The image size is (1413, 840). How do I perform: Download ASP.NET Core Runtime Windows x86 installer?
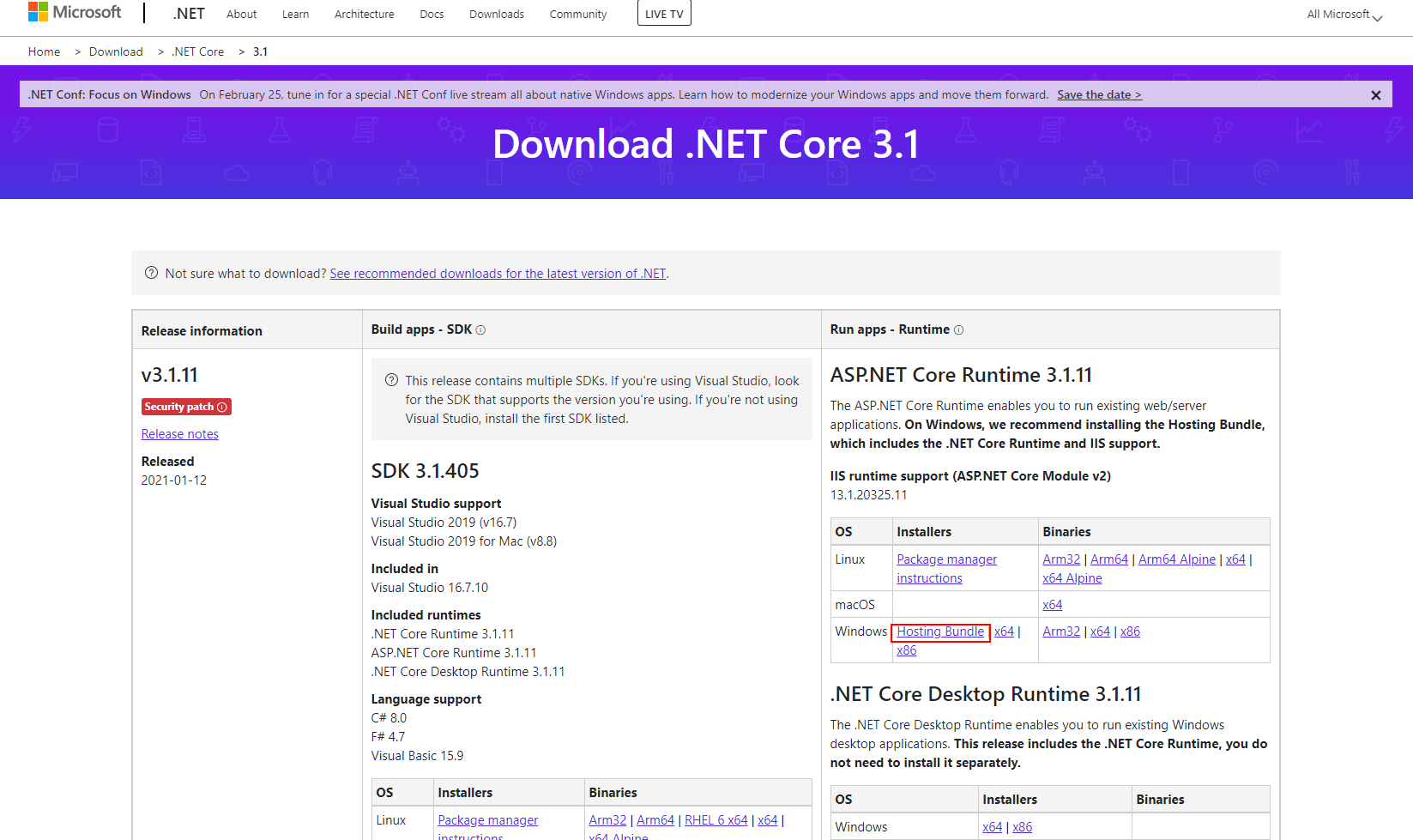click(x=907, y=651)
